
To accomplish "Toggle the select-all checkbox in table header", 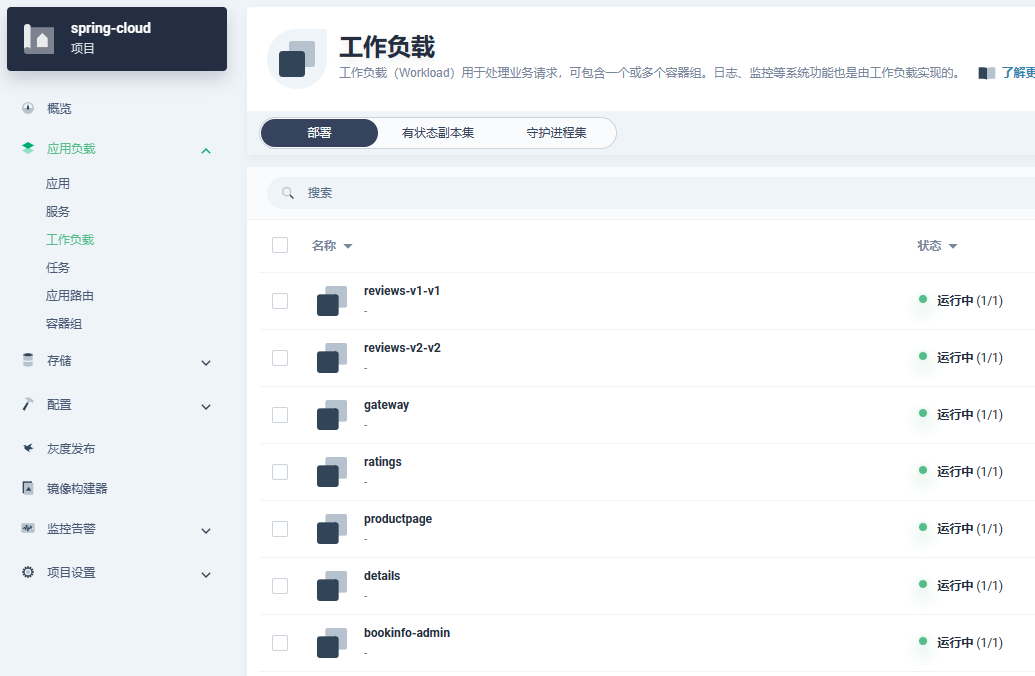I will [x=280, y=245].
